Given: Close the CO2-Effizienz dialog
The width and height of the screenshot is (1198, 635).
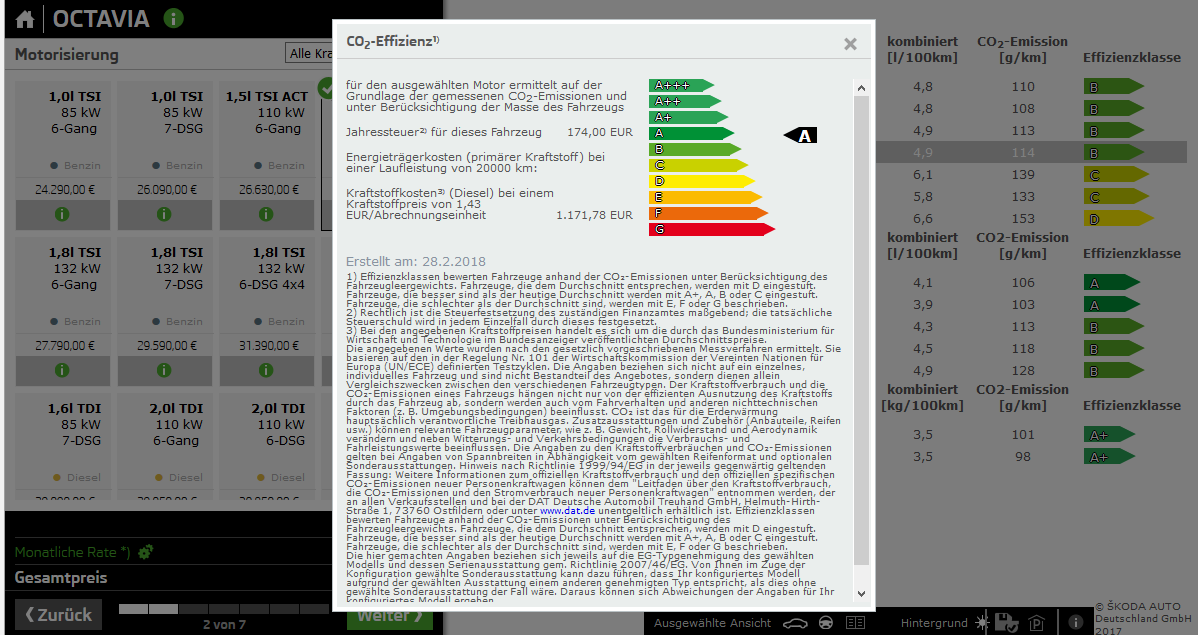Looking at the screenshot, I should click(850, 44).
